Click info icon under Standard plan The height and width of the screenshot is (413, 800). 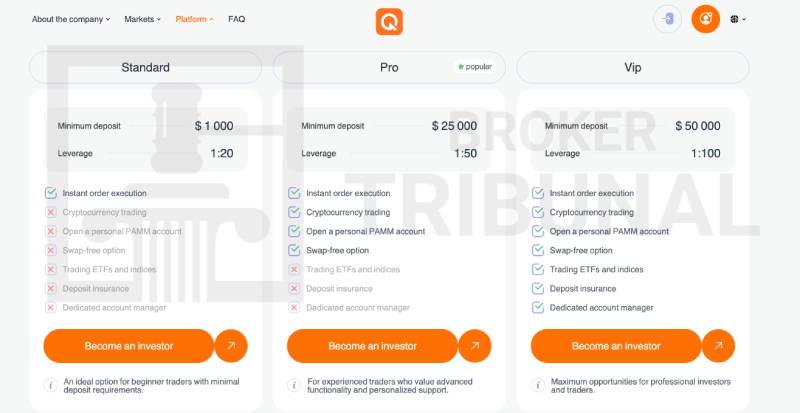[x=50, y=385]
